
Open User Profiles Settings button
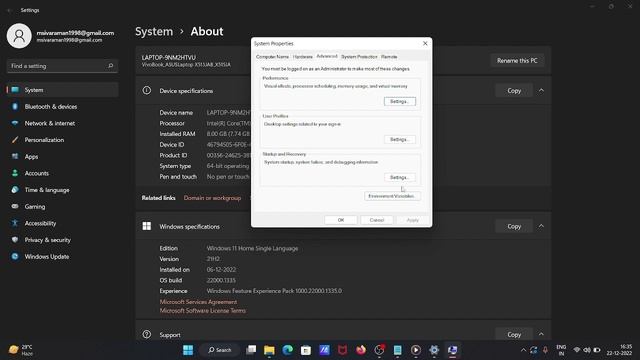click(x=400, y=139)
